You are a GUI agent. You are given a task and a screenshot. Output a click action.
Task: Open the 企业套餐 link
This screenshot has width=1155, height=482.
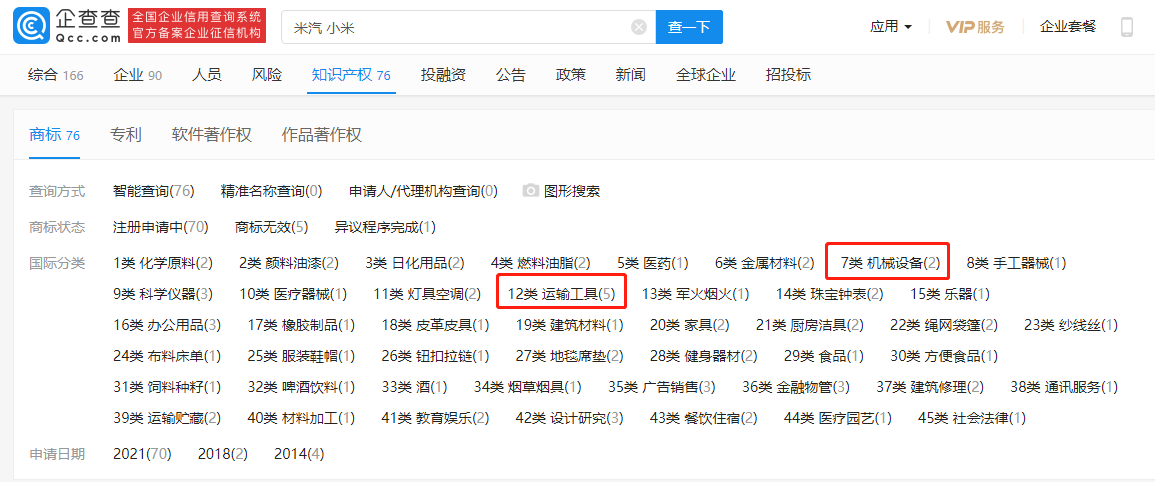(x=1068, y=27)
